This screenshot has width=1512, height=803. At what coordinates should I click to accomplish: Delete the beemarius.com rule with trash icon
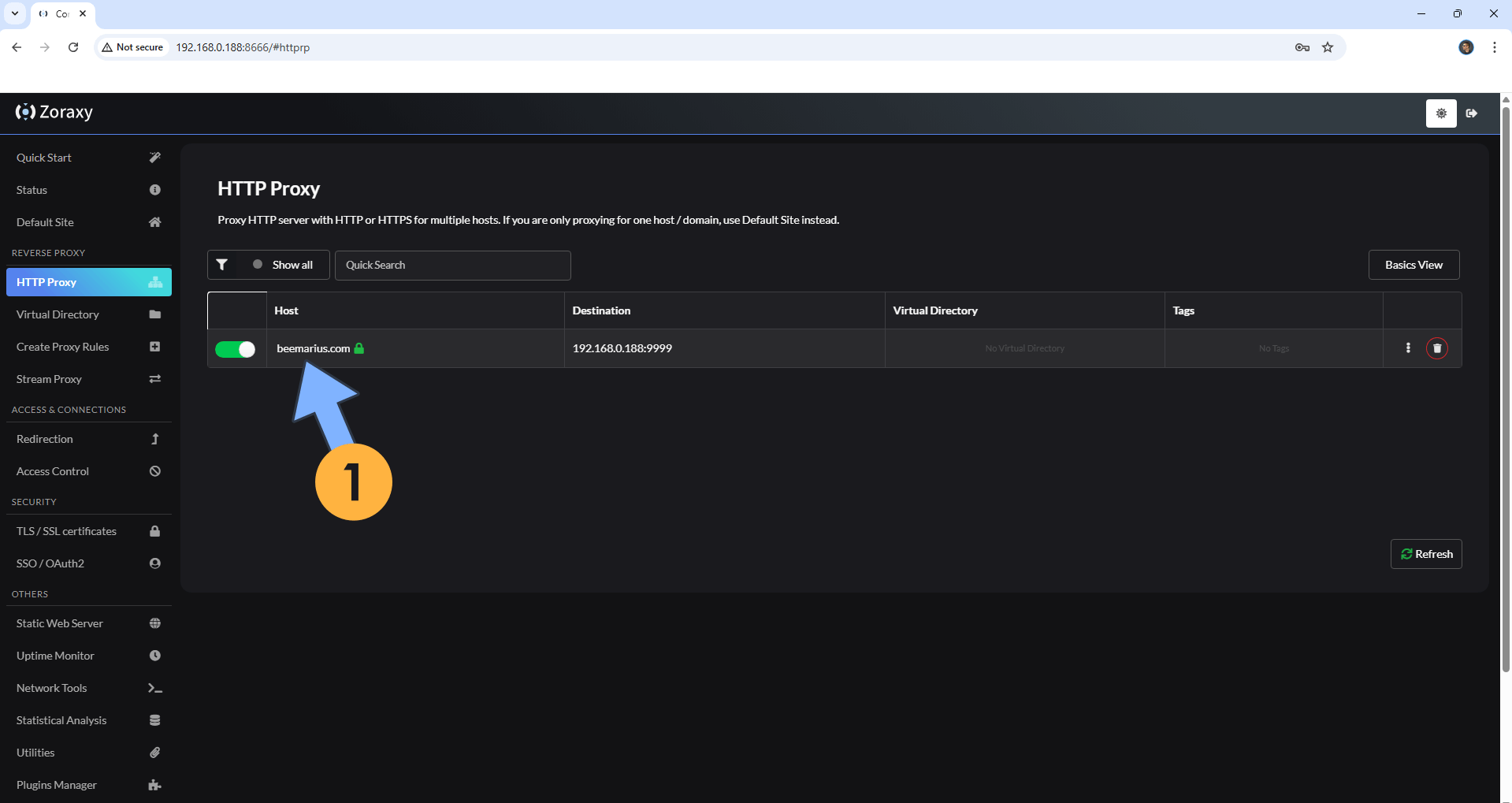click(1436, 348)
